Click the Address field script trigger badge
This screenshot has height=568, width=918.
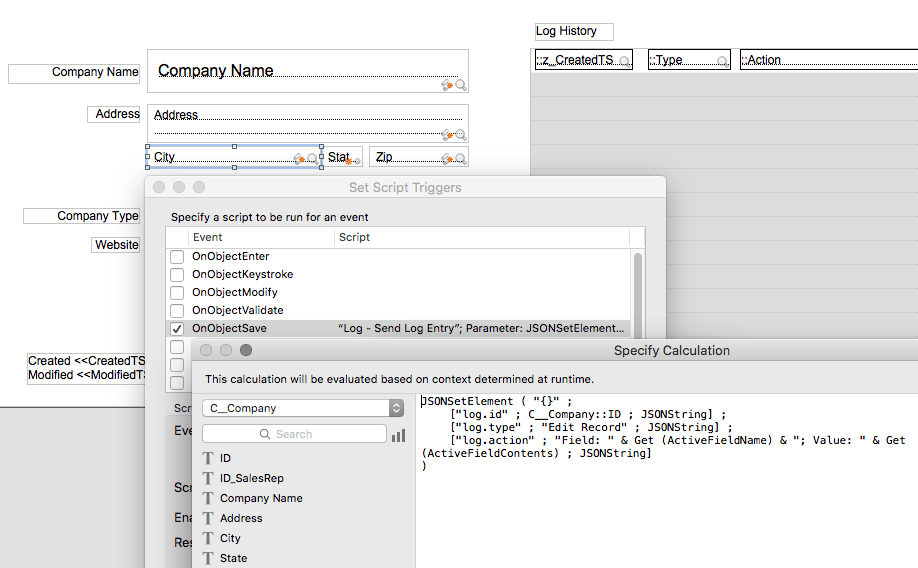447,135
